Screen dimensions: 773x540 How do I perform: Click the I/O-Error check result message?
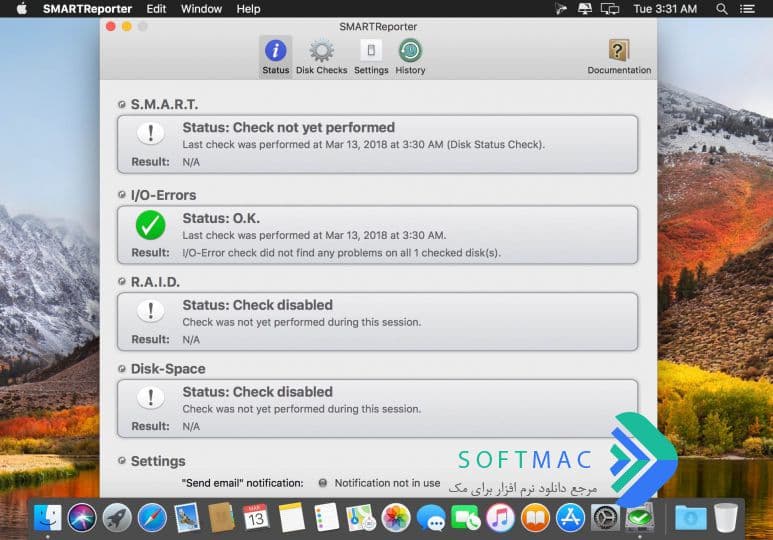[341, 252]
